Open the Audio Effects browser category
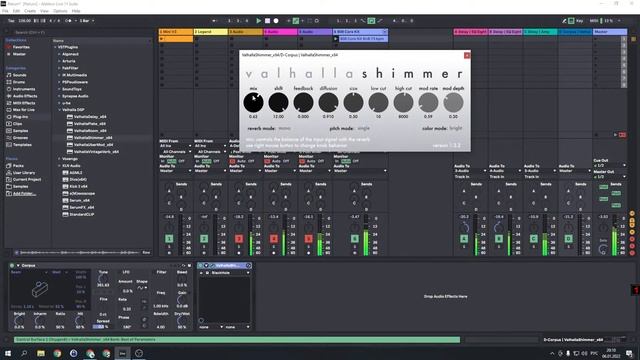Viewport: 640px width, 360px height. coord(24,96)
